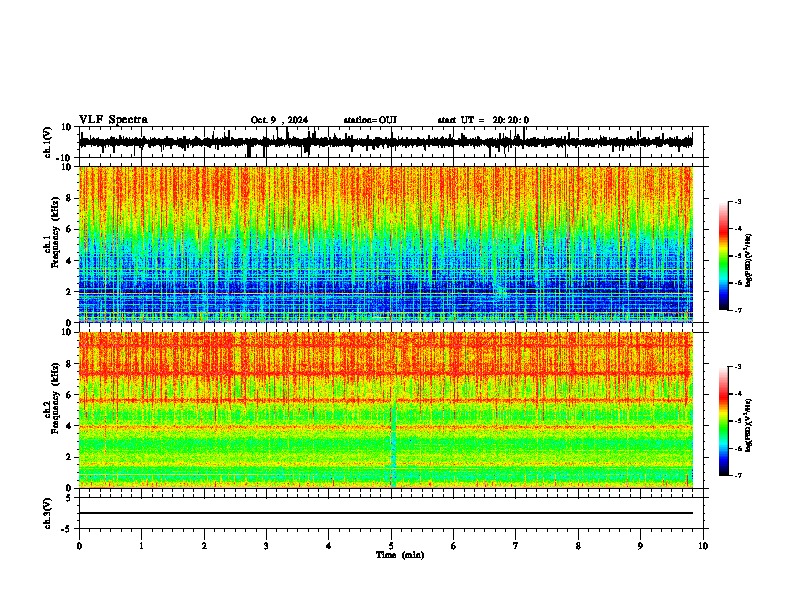Image resolution: width=792 pixels, height=612 pixels.
Task: Click the "4" kHz tick of ch.1 spectrogram
Action: tap(70, 261)
